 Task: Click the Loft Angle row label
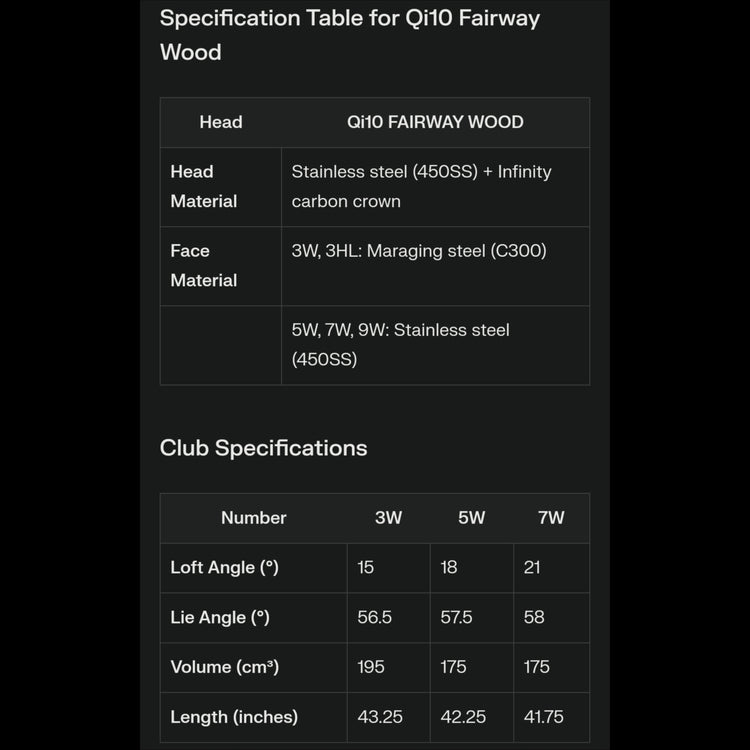point(224,567)
